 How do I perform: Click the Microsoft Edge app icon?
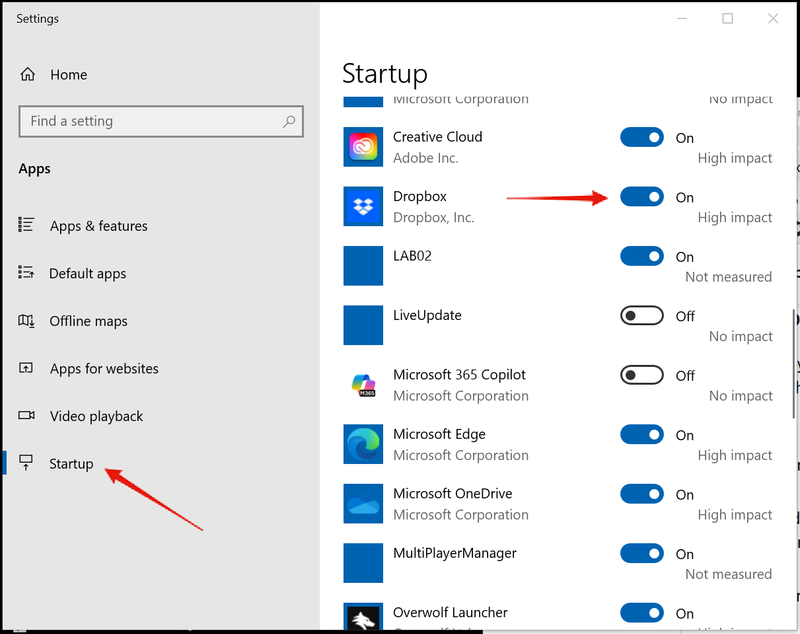[362, 444]
